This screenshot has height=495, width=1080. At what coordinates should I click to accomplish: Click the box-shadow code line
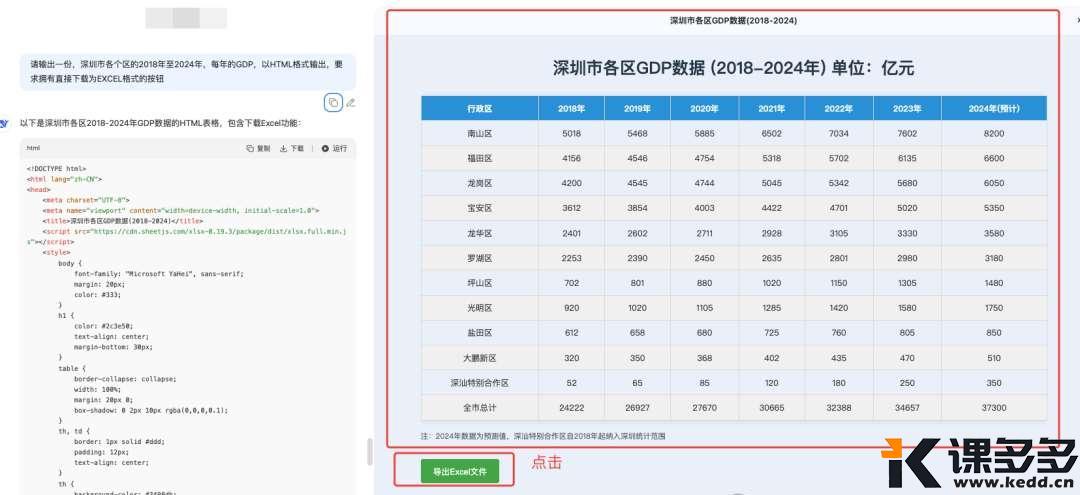tap(151, 410)
